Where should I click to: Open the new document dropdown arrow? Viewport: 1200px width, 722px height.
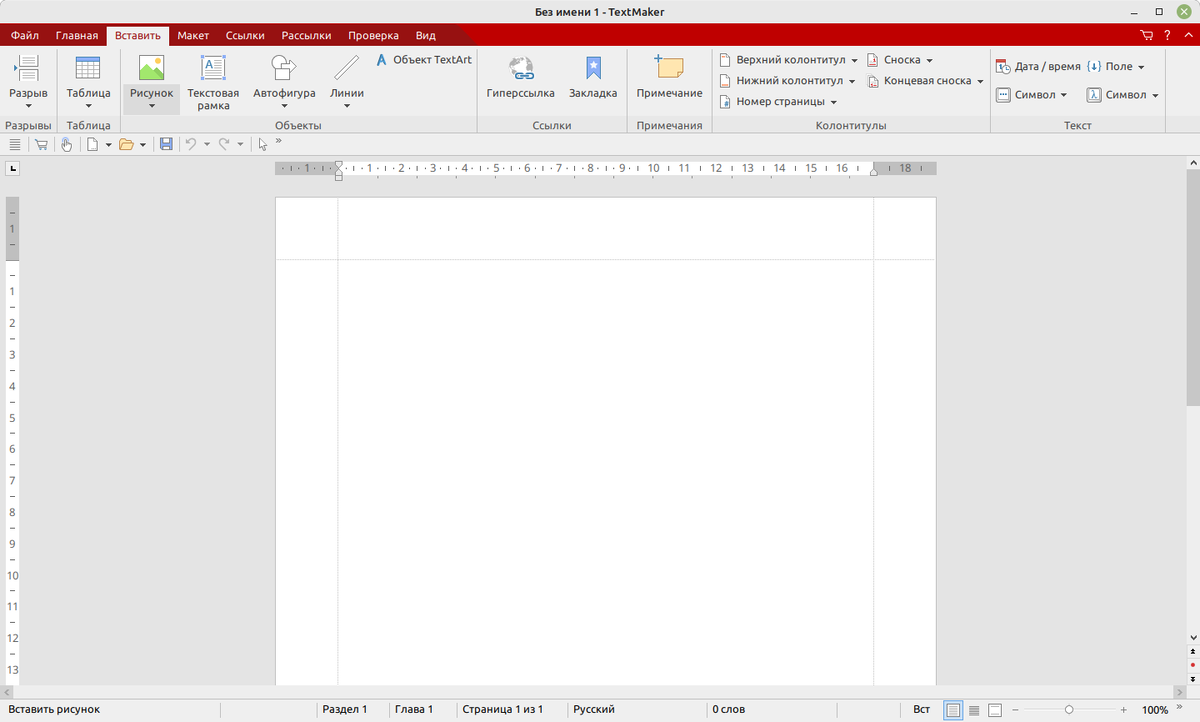[108, 145]
